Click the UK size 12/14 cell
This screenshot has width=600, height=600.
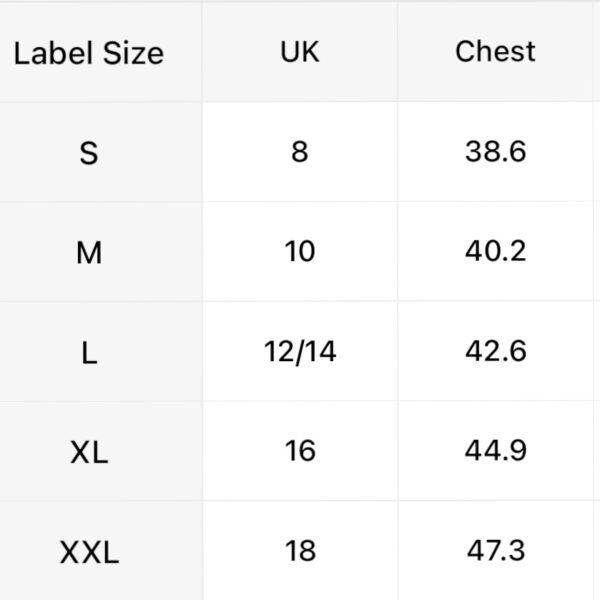click(x=300, y=351)
